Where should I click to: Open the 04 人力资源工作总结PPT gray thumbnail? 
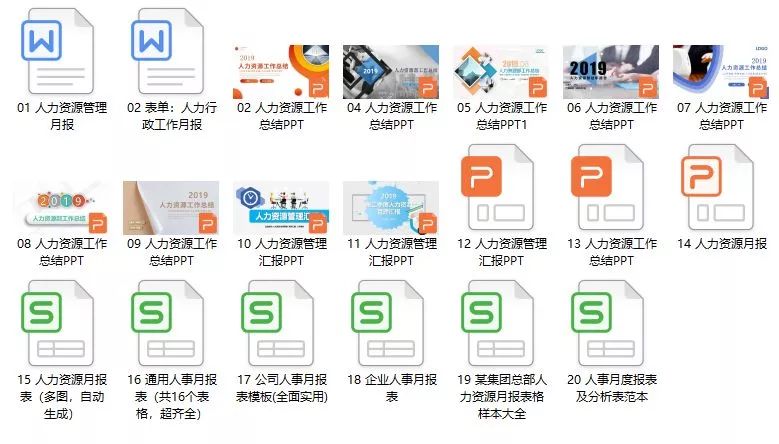click(391, 72)
